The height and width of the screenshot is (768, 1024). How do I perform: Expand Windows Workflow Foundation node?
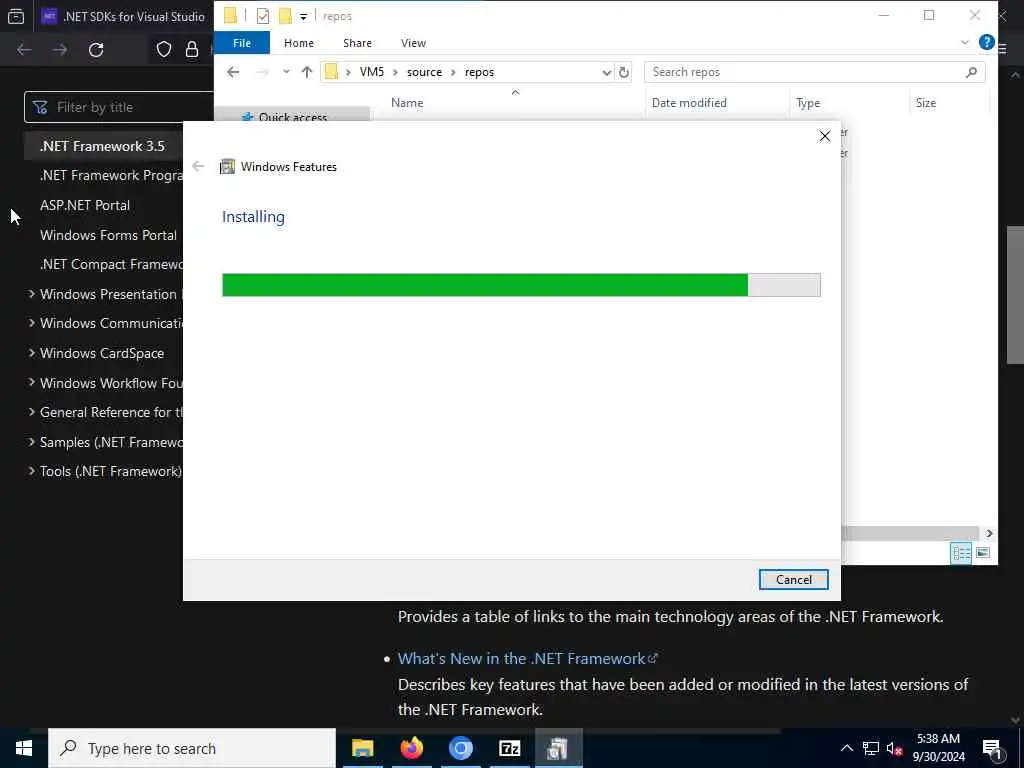31,382
